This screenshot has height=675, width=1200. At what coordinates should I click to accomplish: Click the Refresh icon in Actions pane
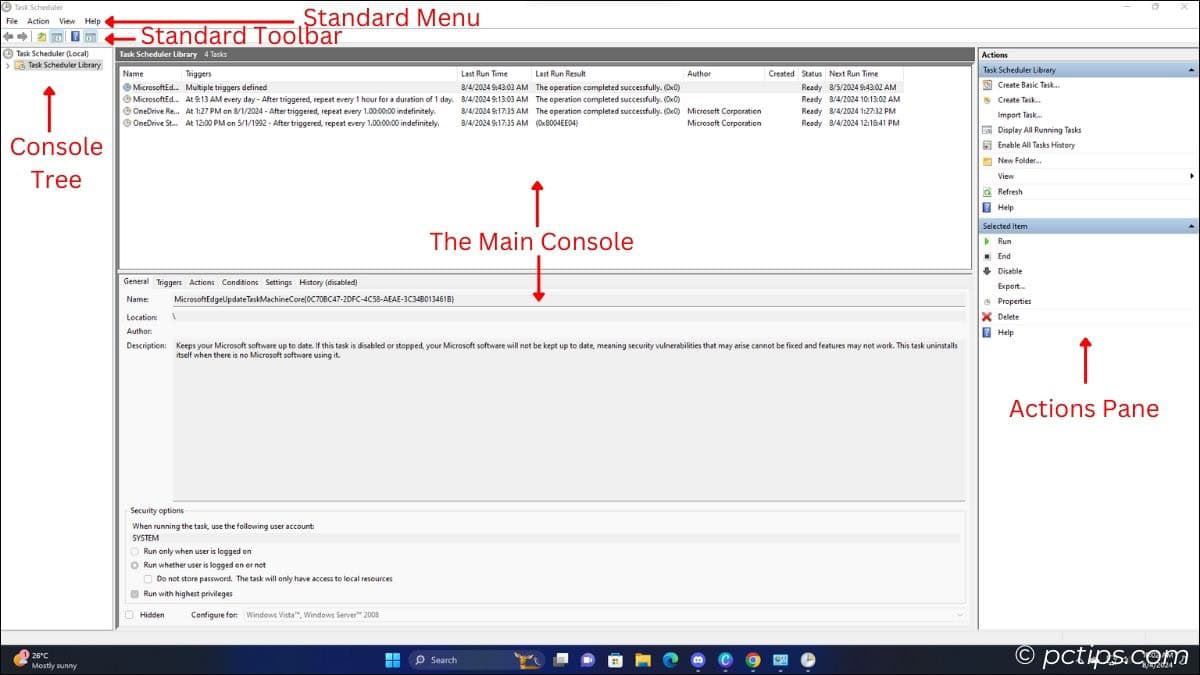point(986,192)
